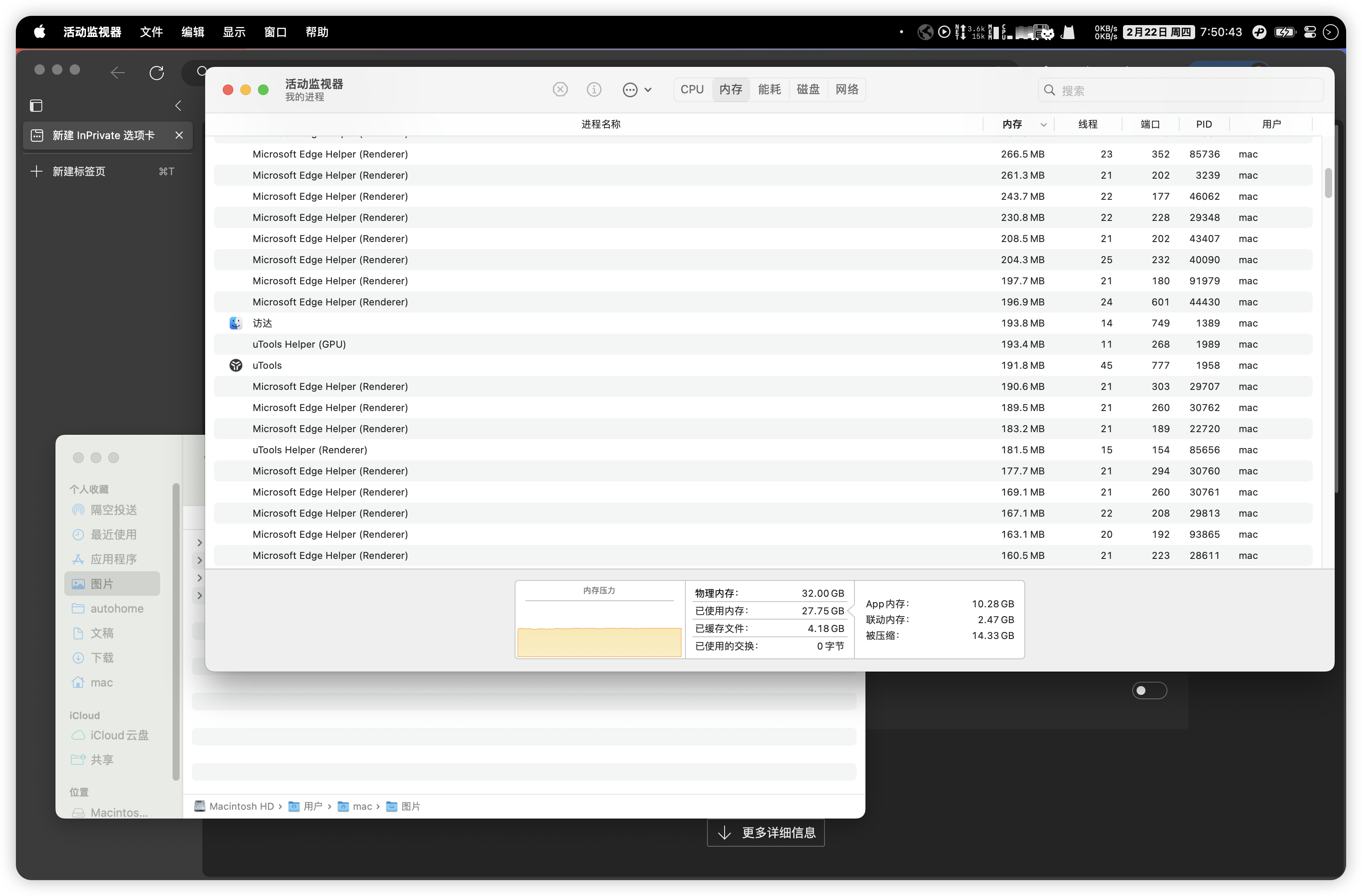
Task: Open iCloud 云盘 in Finder sidebar
Action: tap(113, 734)
